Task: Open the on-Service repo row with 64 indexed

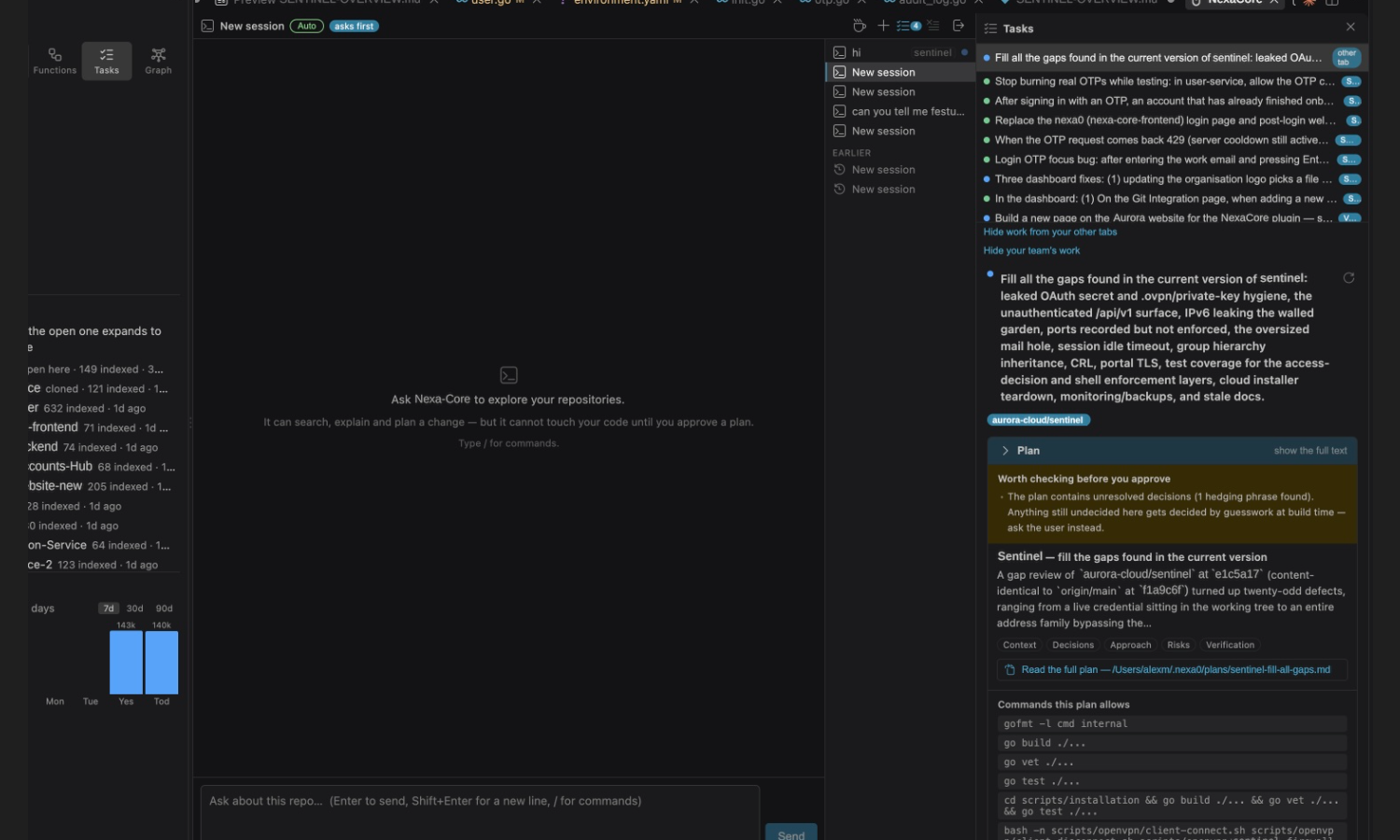Action: point(103,545)
